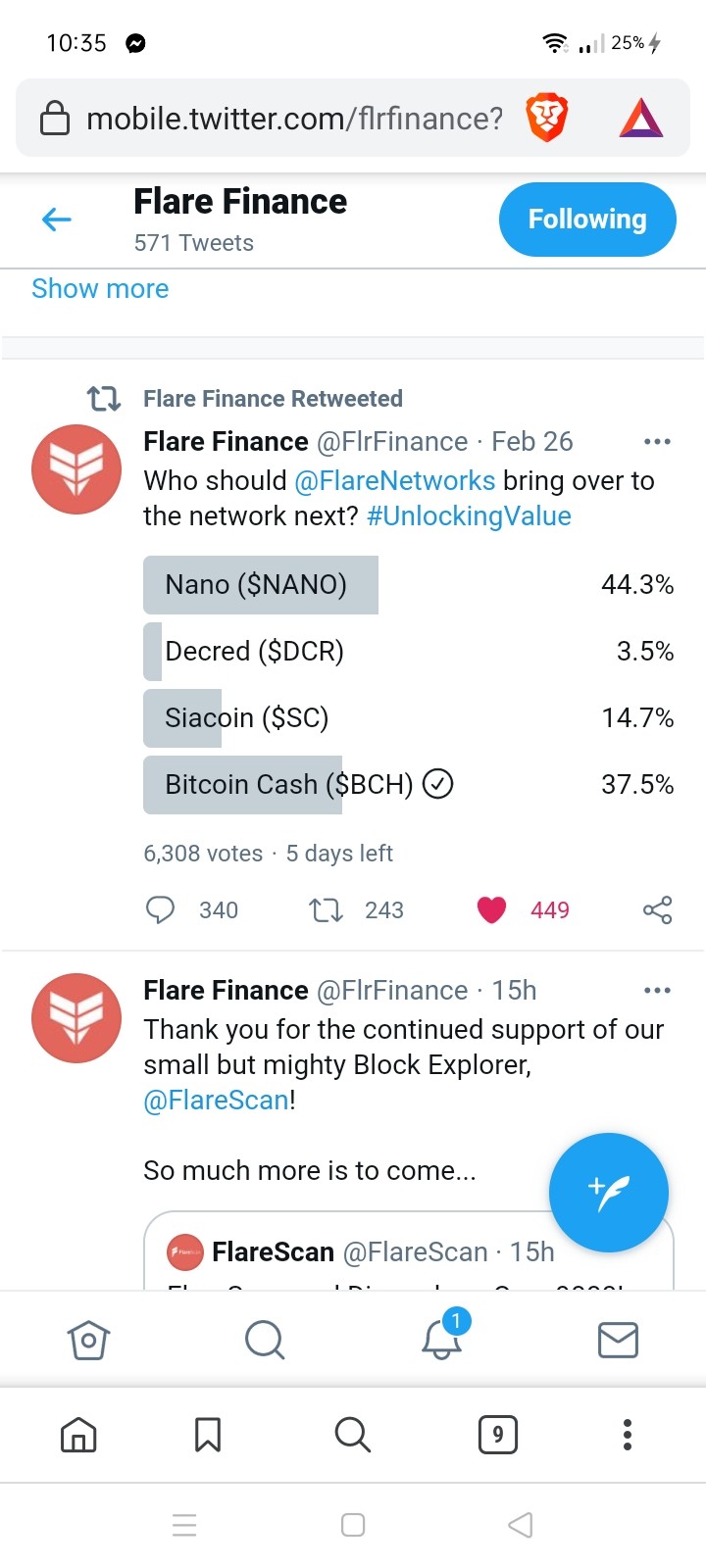
Task: Open more options on 15h tweet
Action: point(657,991)
